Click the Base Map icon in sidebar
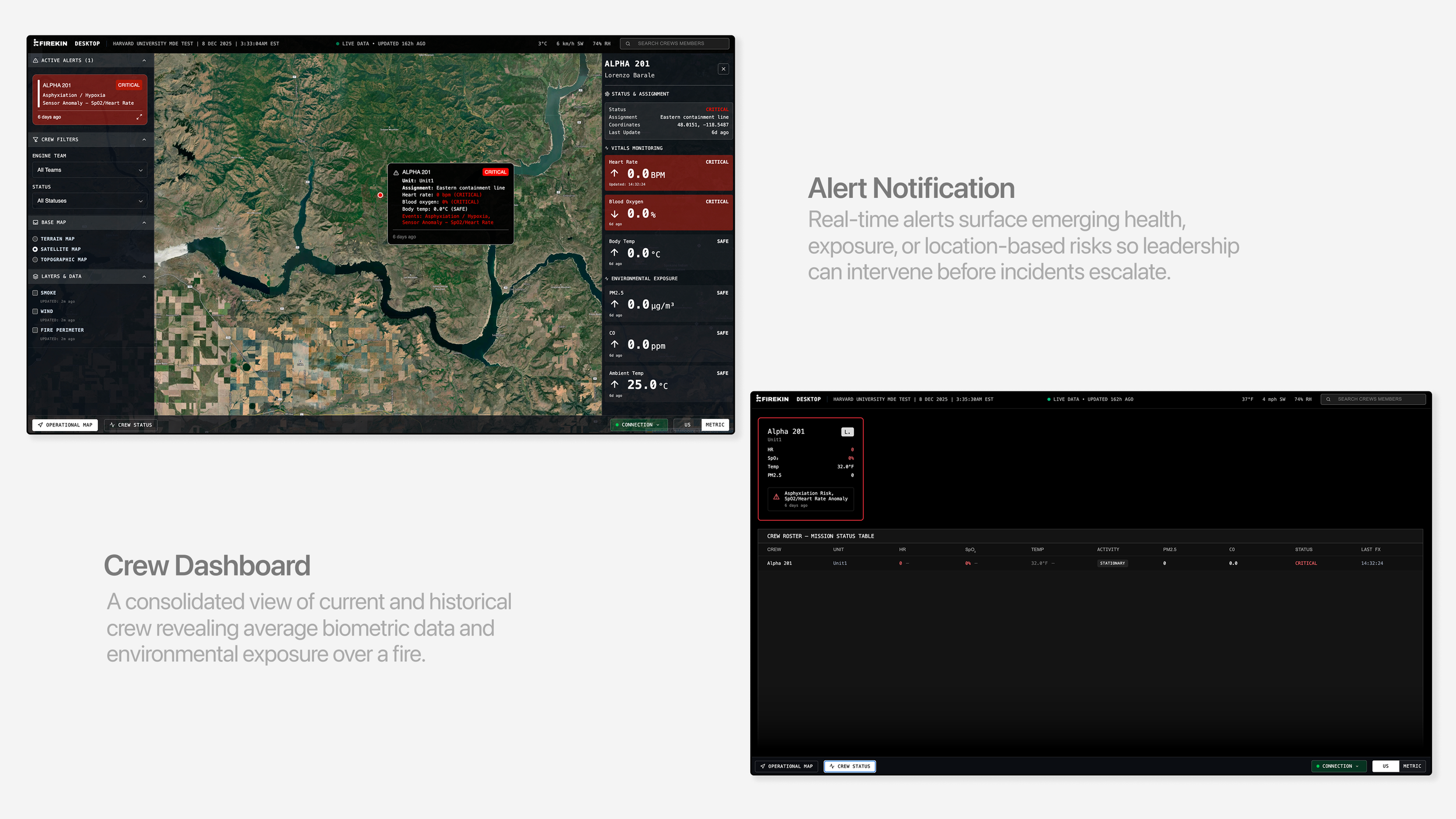The image size is (1456, 819). click(x=36, y=223)
